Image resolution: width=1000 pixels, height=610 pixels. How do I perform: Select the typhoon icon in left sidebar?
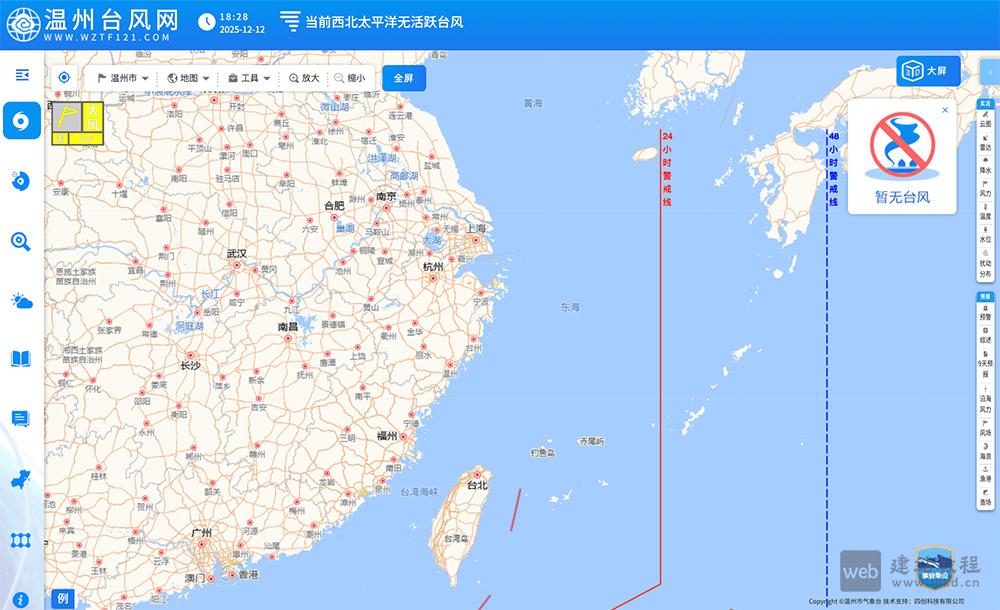coord(22,122)
